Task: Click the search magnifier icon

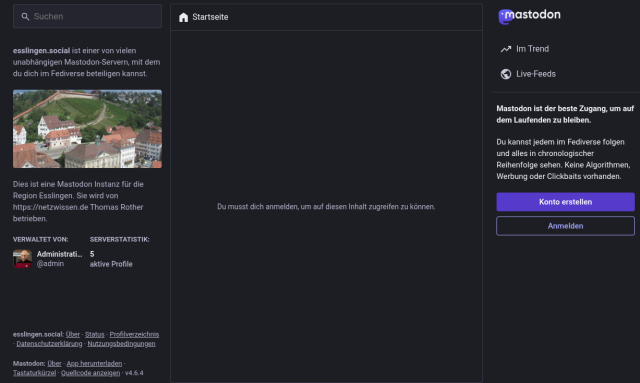Action: tap(25, 17)
